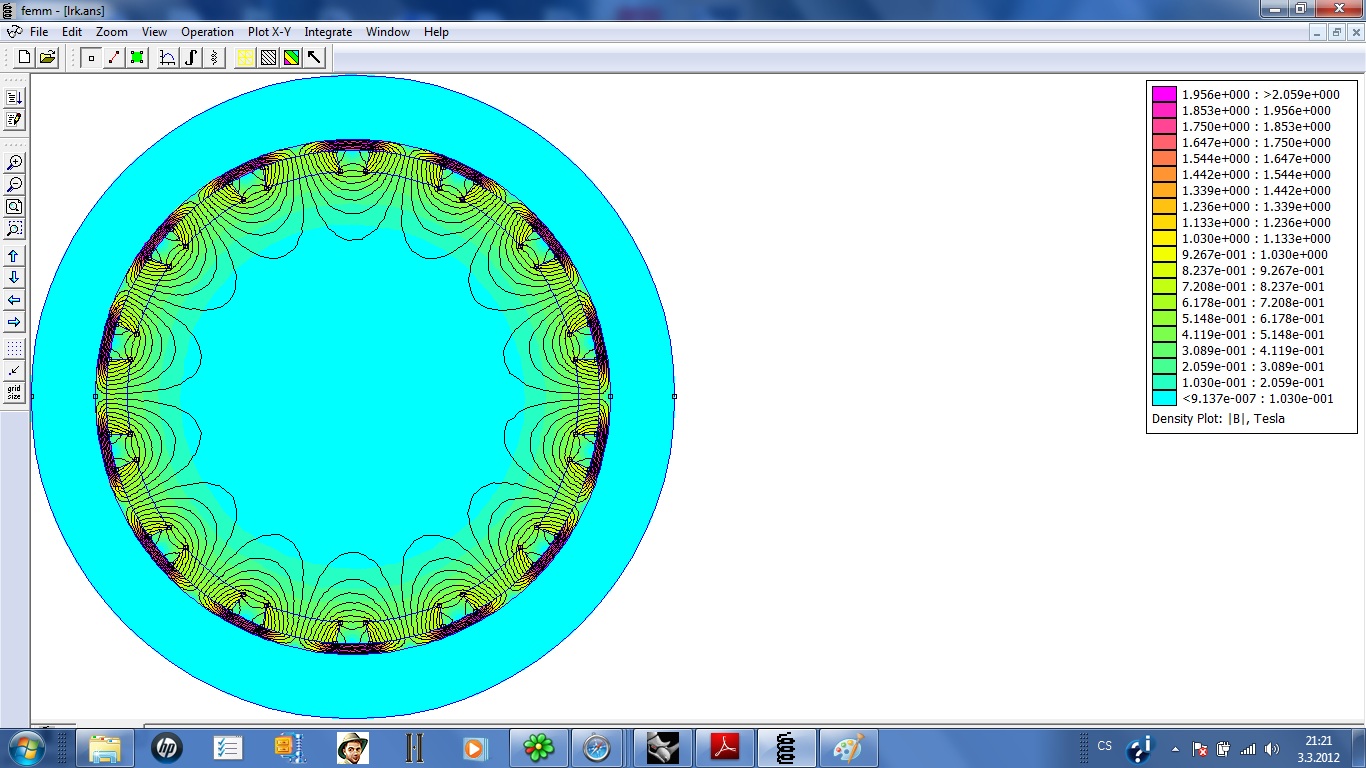Click the X-Y plot graph icon
The image size is (1366, 768).
pos(168,58)
